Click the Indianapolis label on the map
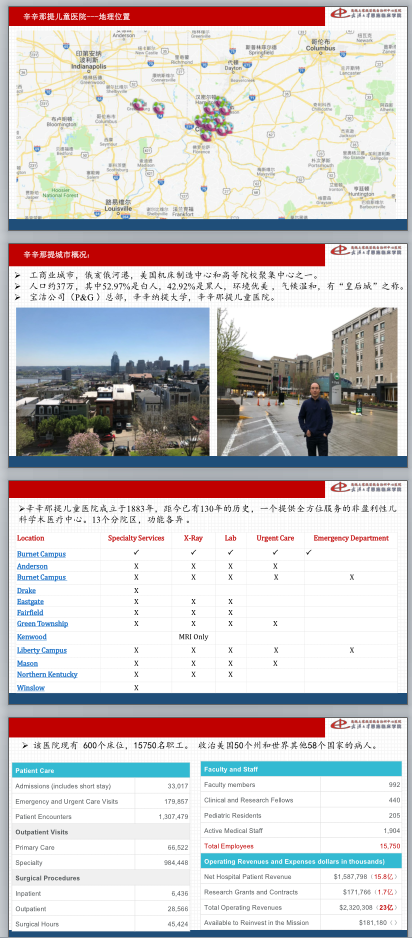 88,66
